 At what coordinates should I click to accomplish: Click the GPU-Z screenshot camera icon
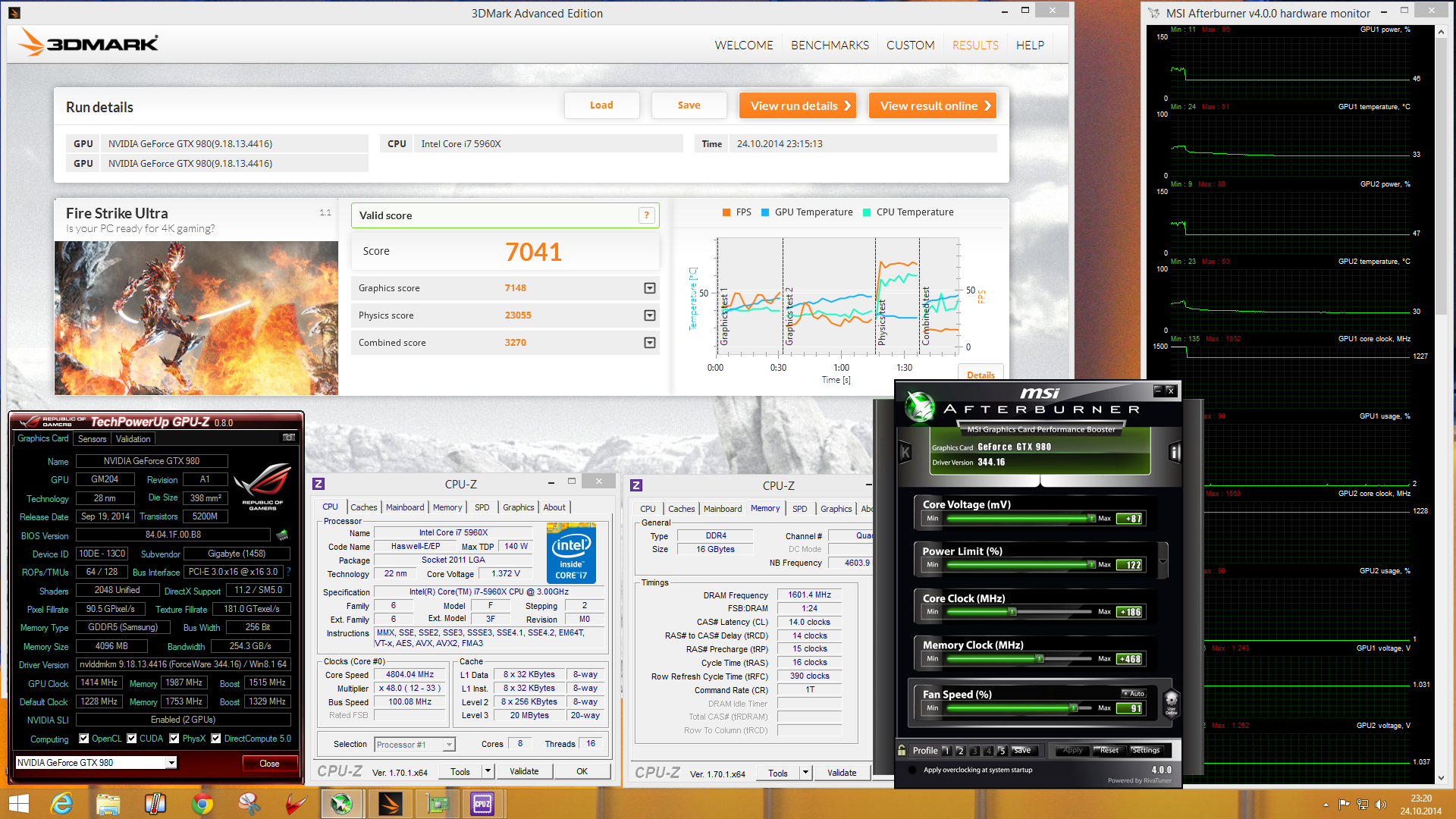[289, 438]
